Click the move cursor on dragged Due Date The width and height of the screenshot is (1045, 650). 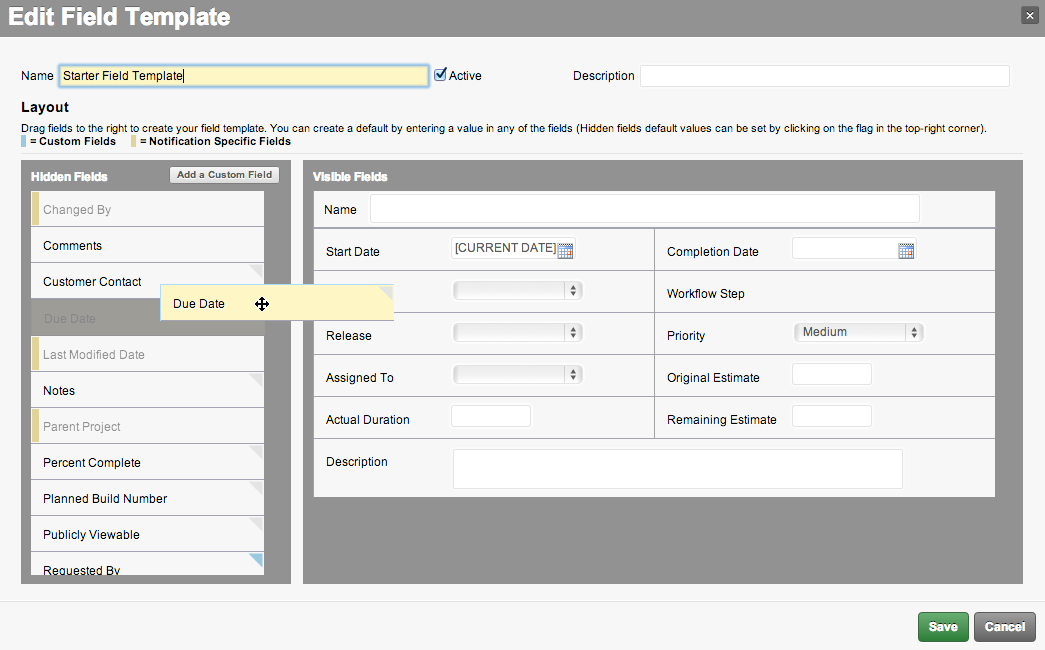(262, 304)
